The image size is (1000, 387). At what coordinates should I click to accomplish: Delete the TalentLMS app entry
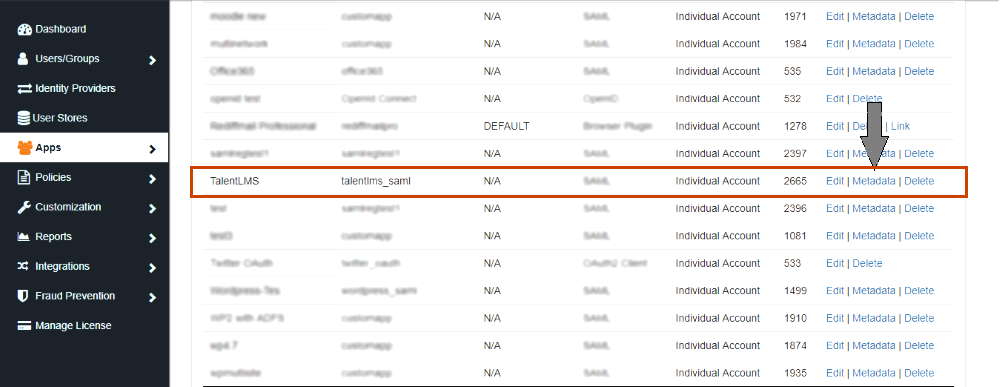point(919,181)
